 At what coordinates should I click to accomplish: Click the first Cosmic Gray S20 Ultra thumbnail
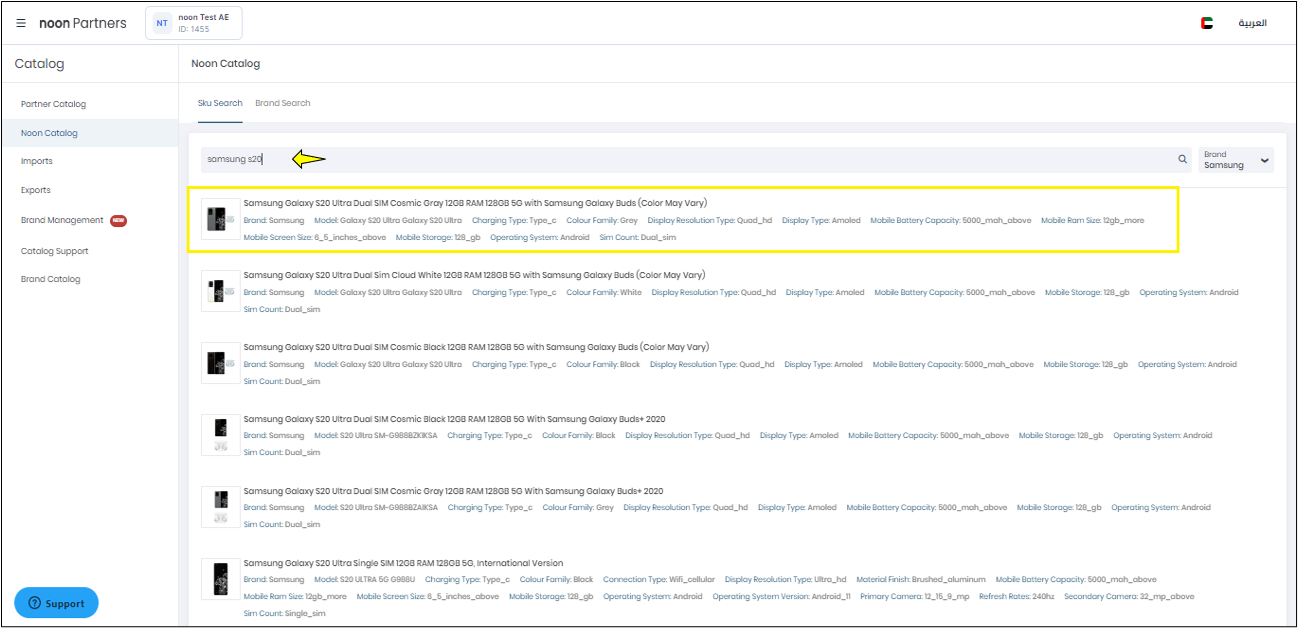(220, 219)
